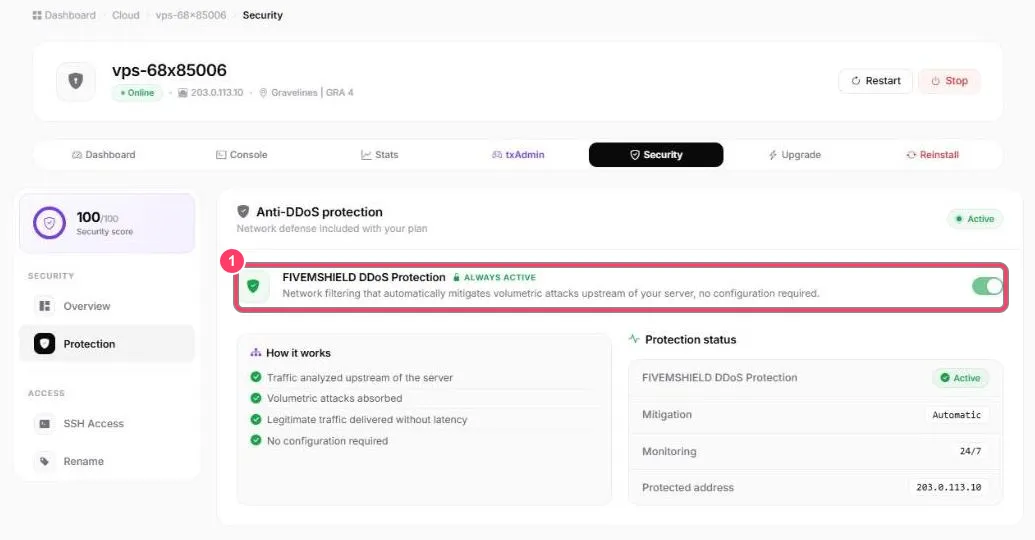The width and height of the screenshot is (1035, 540).
Task: Click the ALWAYS ACTIVE lock icon
Action: 456,277
